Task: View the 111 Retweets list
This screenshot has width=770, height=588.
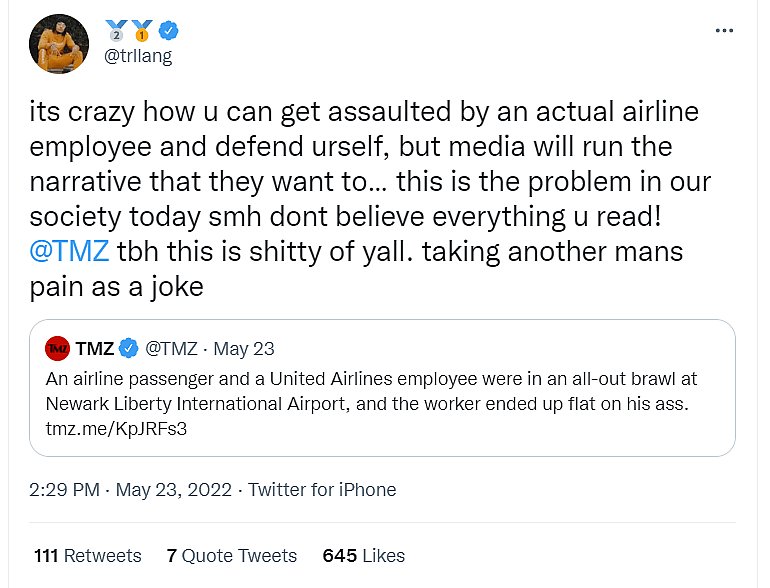Action: pyautogui.click(x=87, y=555)
